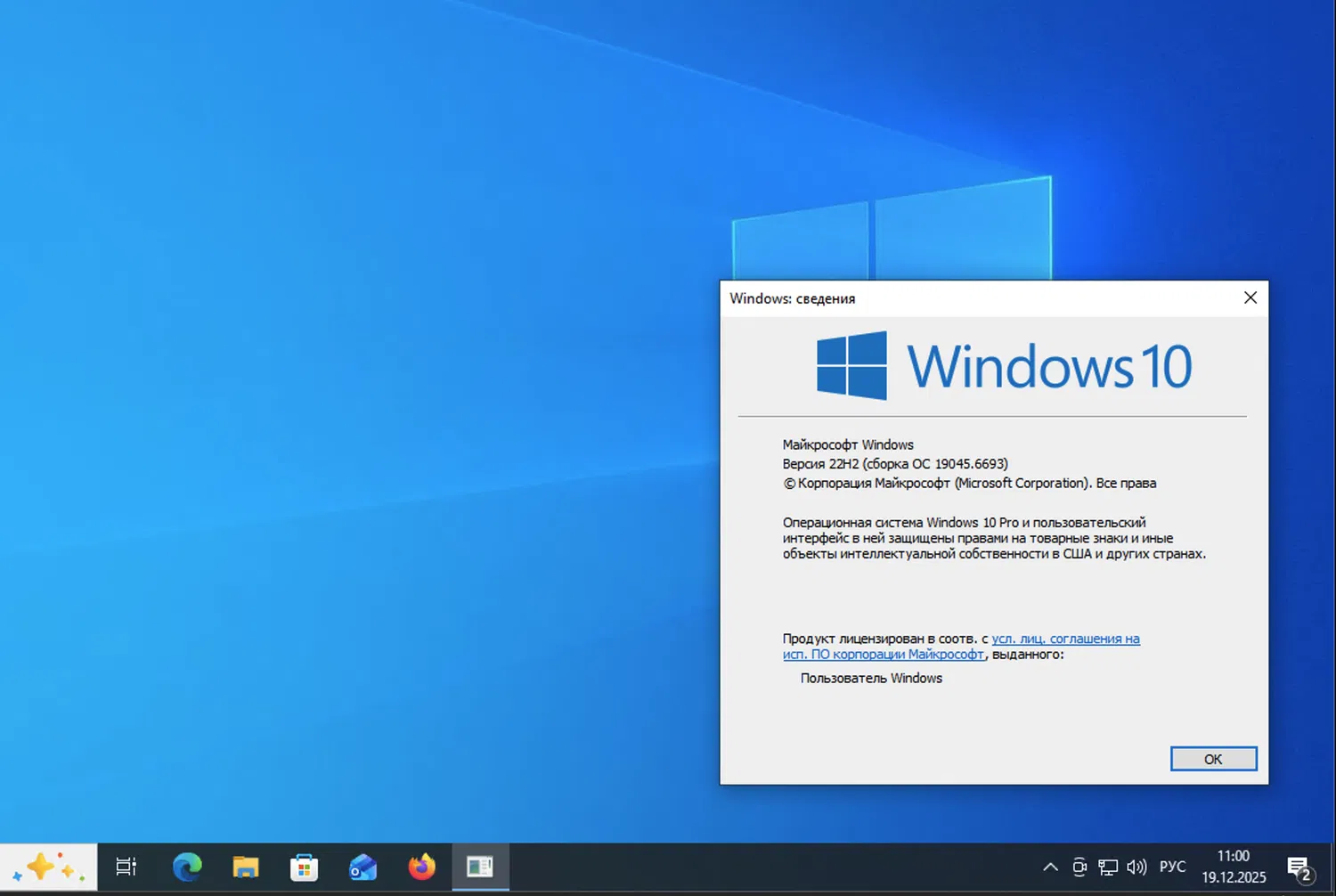Viewport: 1336px width, 896px height.
Task: Open the Microsoft Store app
Action: [x=304, y=867]
